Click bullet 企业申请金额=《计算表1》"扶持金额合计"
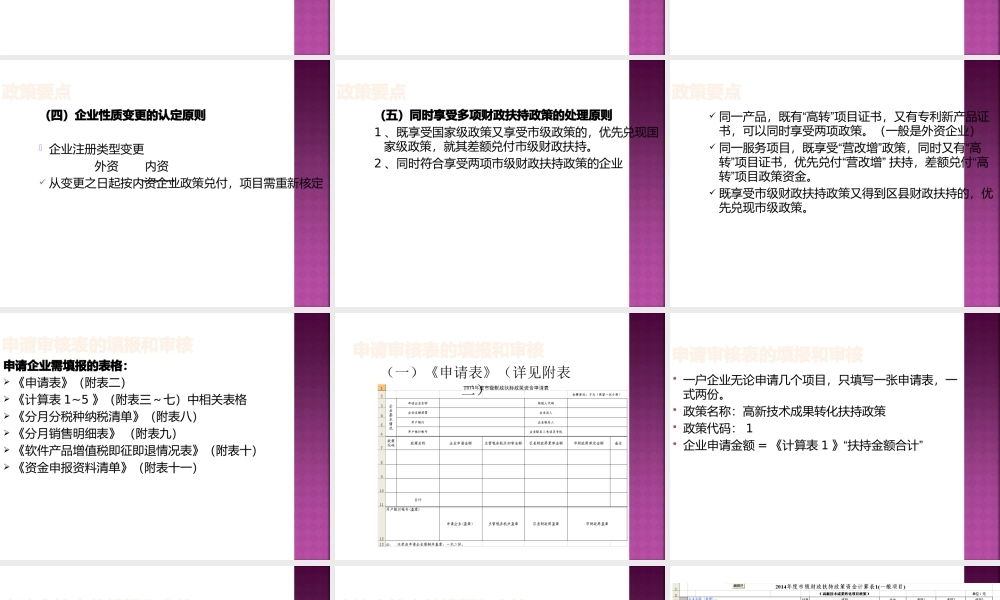Screen dimensions: 1000x600 [x=803, y=446]
